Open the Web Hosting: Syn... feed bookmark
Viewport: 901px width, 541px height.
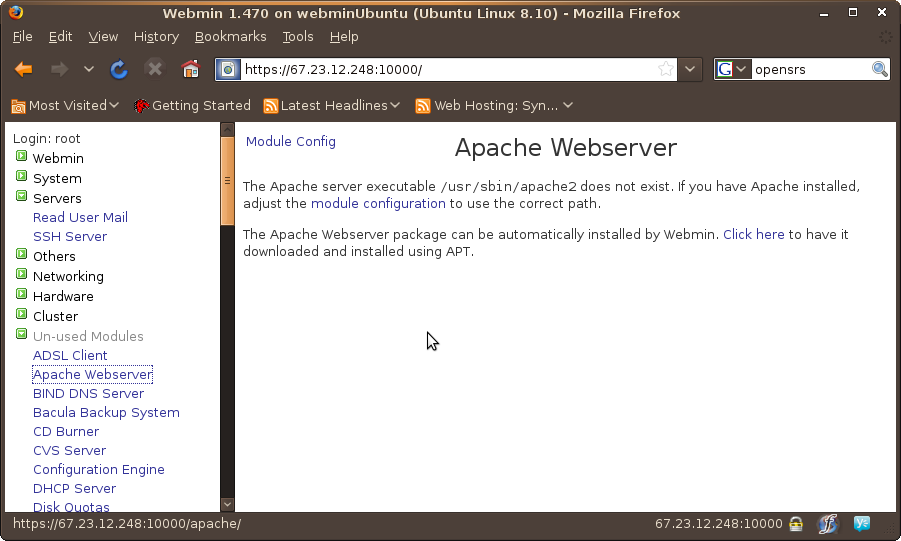(x=494, y=106)
